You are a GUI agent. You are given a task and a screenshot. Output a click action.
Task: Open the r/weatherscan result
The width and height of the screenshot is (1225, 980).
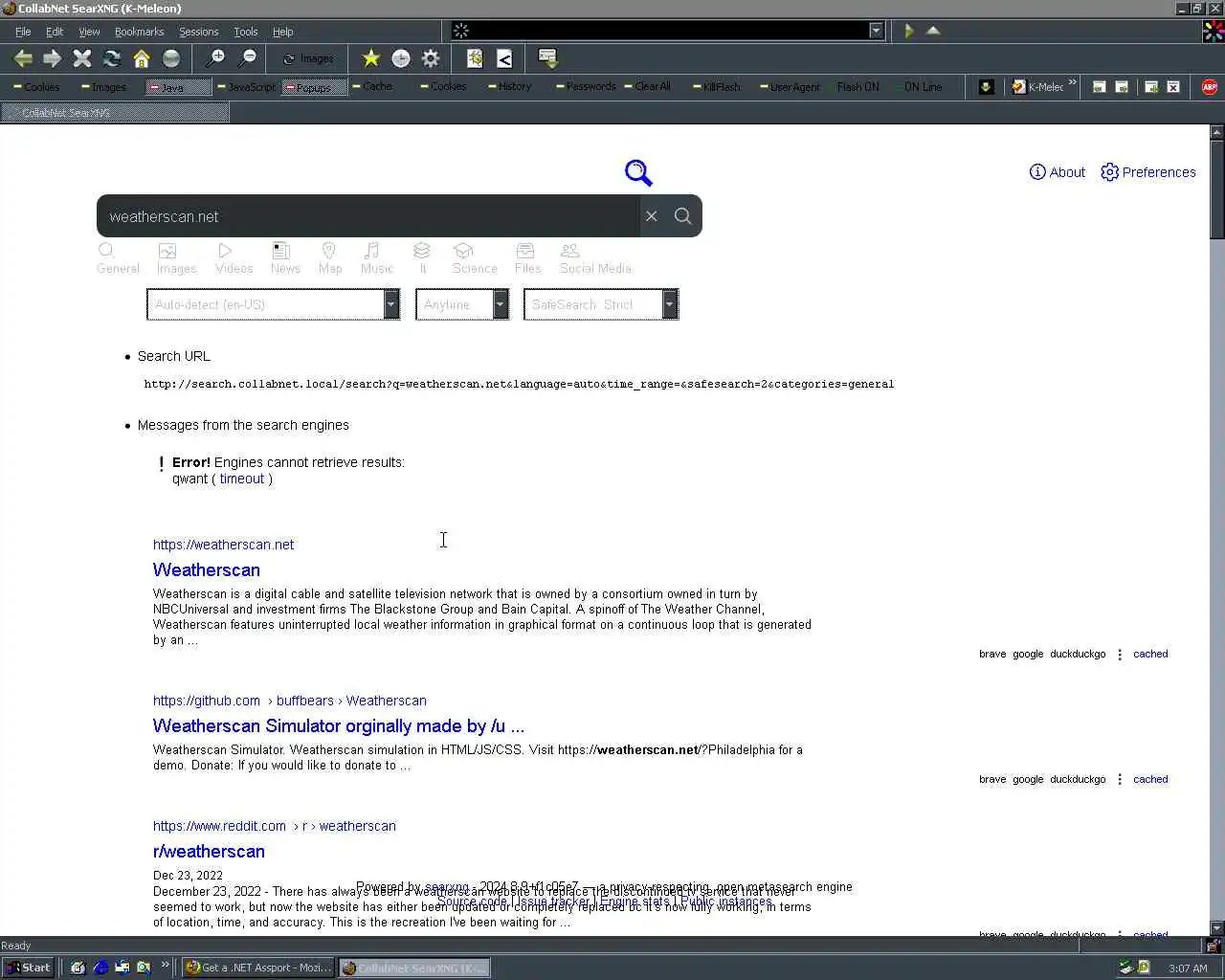click(209, 851)
